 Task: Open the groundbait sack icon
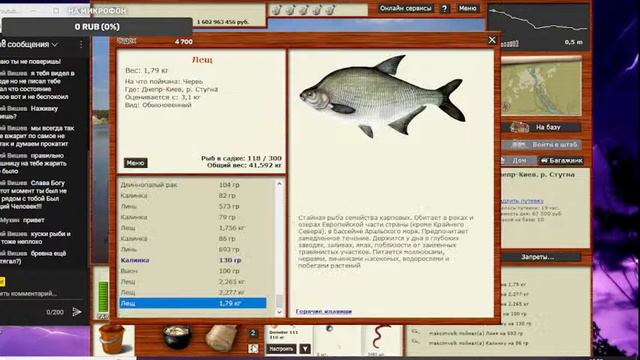(222, 338)
